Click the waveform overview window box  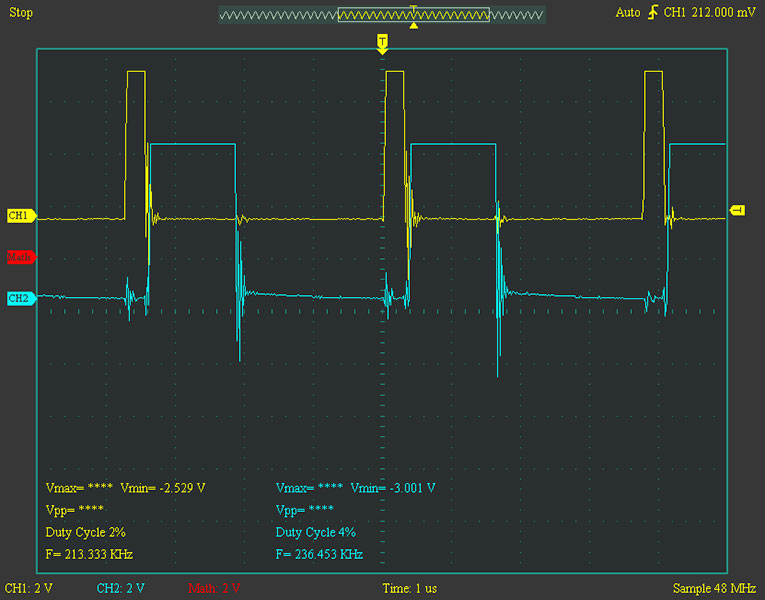click(x=414, y=15)
